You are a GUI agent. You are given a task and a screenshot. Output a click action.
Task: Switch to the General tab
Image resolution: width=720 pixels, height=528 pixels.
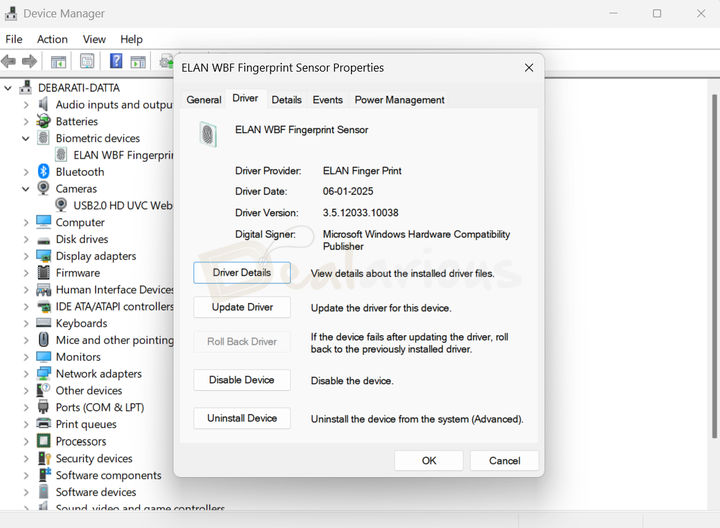[203, 100]
